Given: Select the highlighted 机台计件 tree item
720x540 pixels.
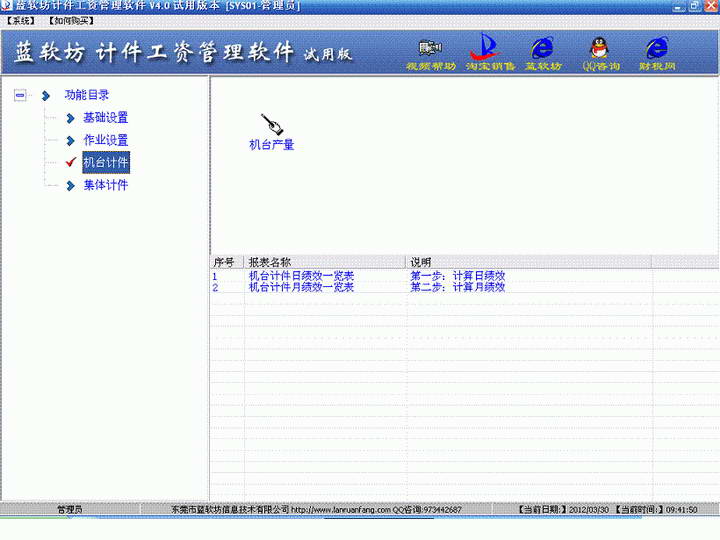Looking at the screenshot, I should coord(106,163).
